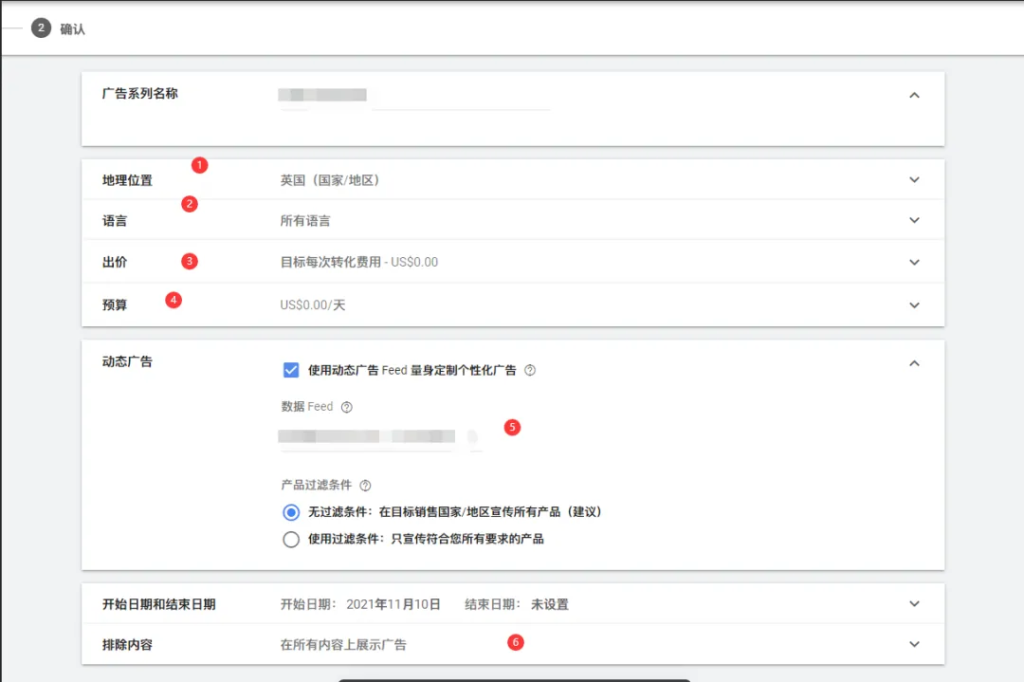Screen dimensions: 1024x682
Task: Collapse the 动态广告 section chevron
Action: [x=914, y=363]
